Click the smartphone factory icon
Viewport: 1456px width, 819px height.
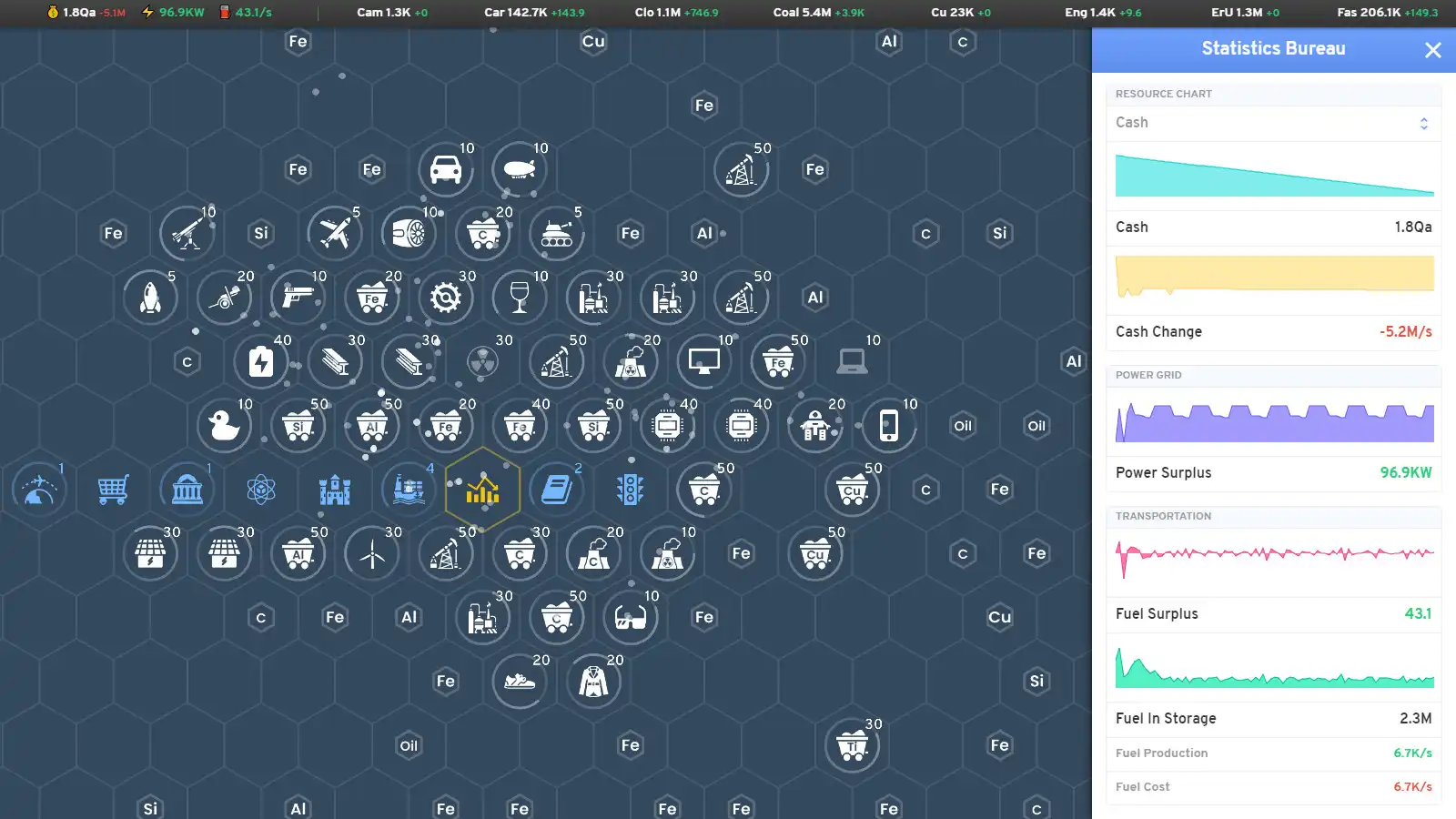(x=888, y=425)
